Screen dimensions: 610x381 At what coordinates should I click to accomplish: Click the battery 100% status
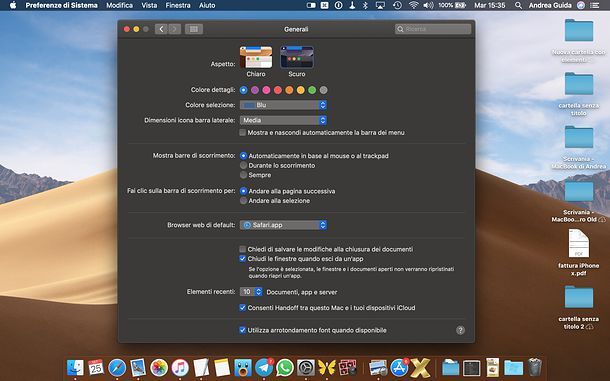452,5
